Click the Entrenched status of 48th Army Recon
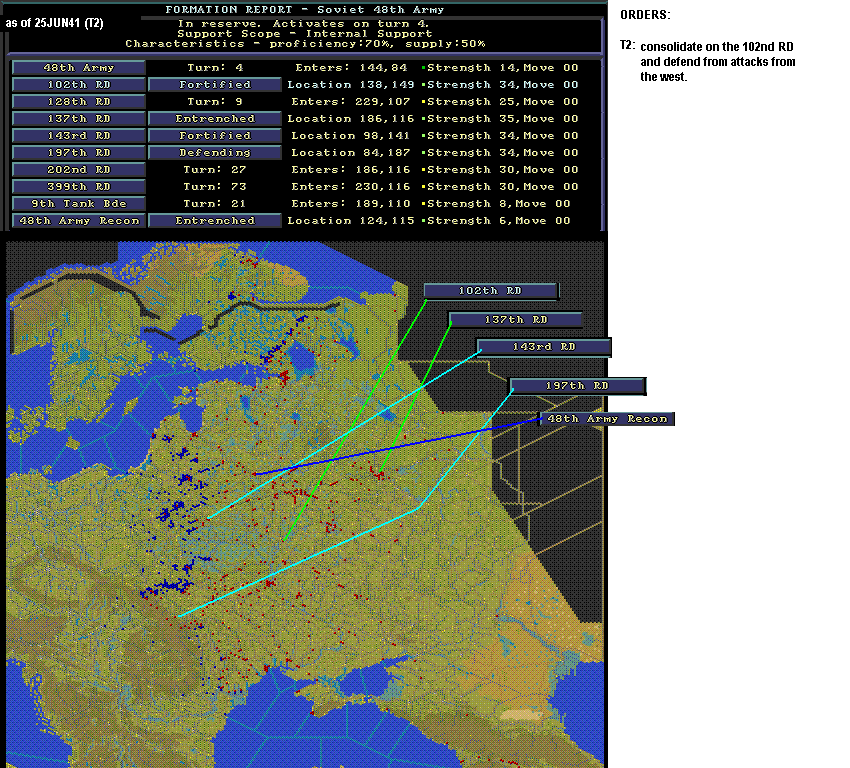This screenshot has width=850, height=768. click(x=215, y=221)
